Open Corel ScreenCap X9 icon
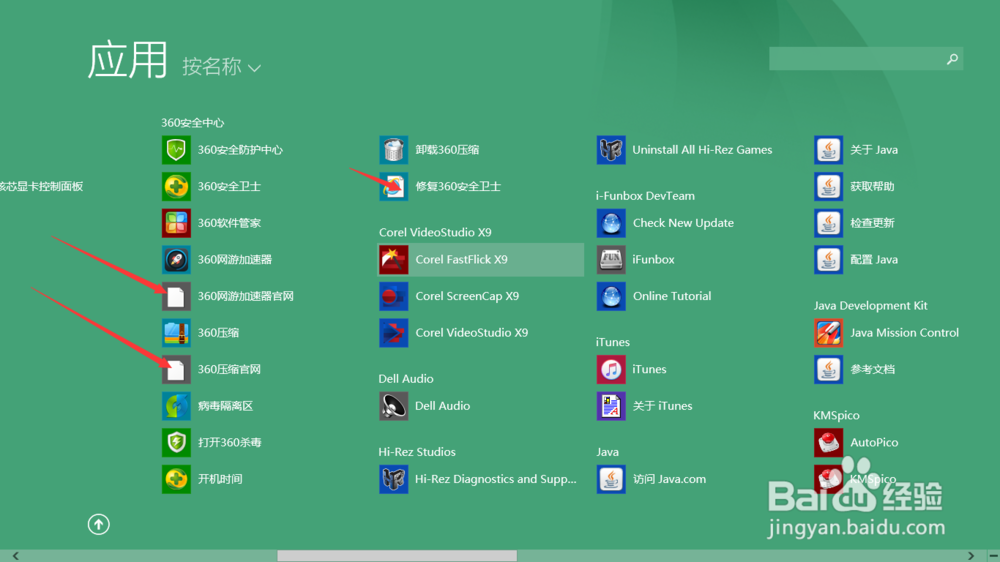The image size is (1000, 562). click(x=393, y=296)
